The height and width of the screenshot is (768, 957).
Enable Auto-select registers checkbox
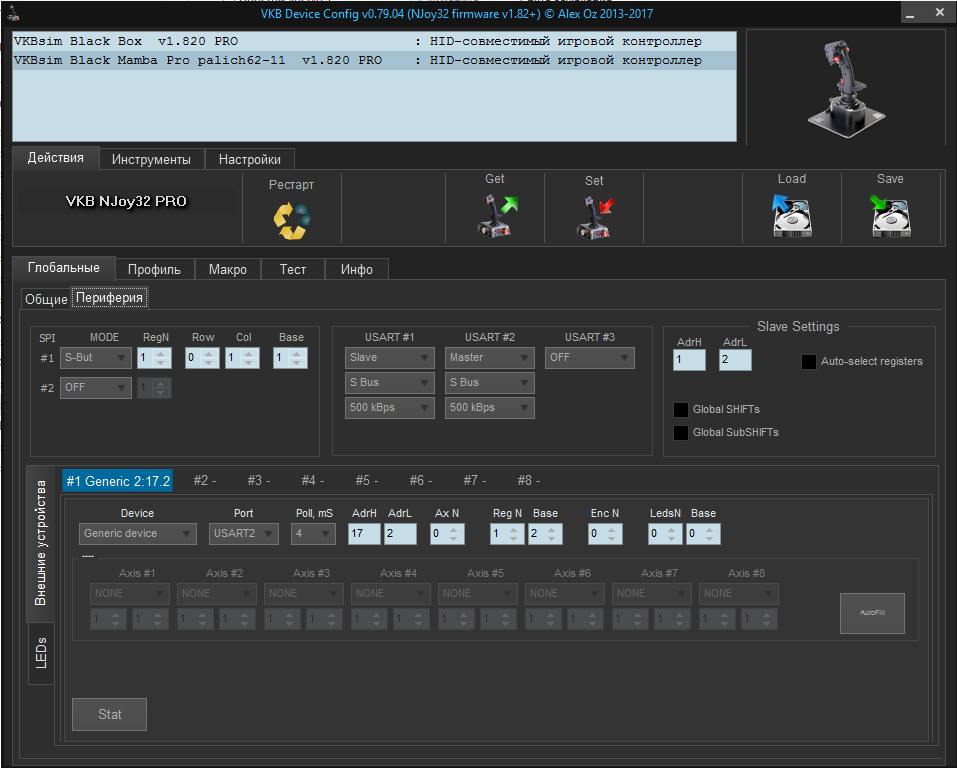[x=808, y=361]
